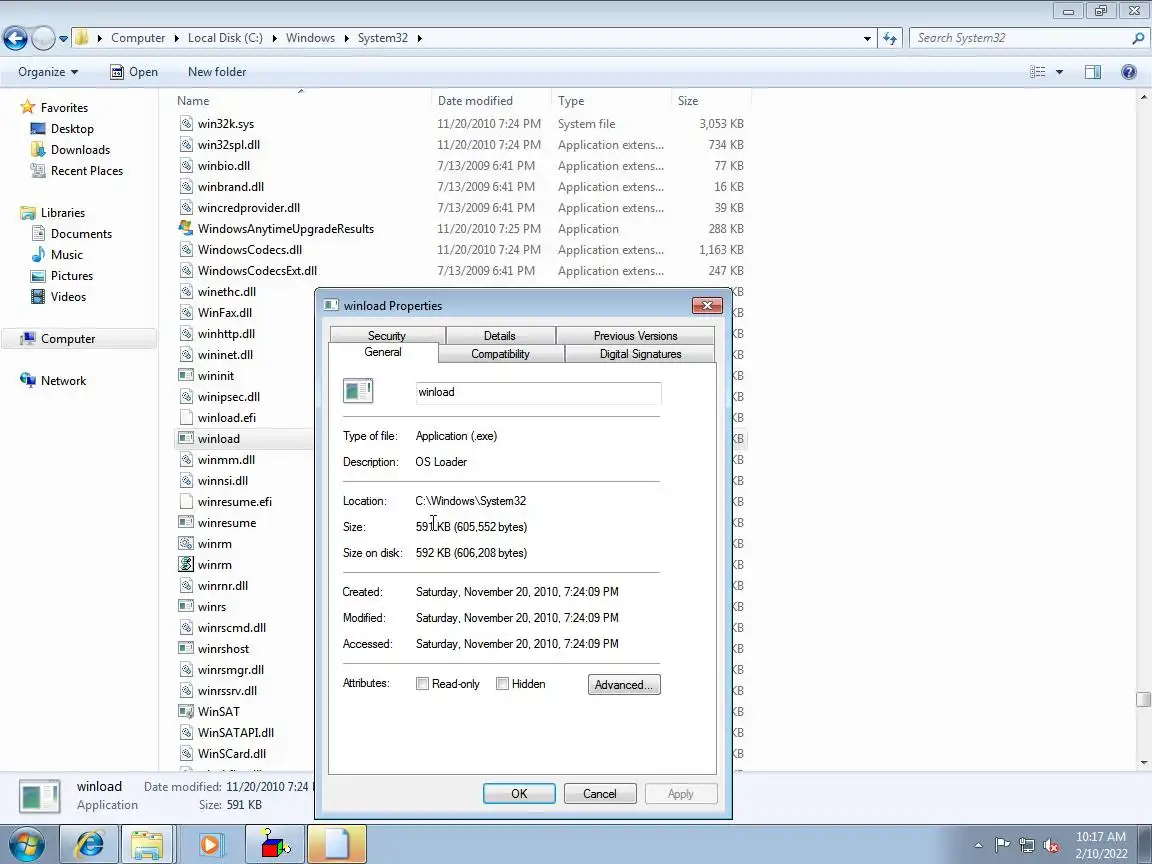Viewport: 1152px width, 864px height.
Task: Open the Videos library
Action: point(68,297)
